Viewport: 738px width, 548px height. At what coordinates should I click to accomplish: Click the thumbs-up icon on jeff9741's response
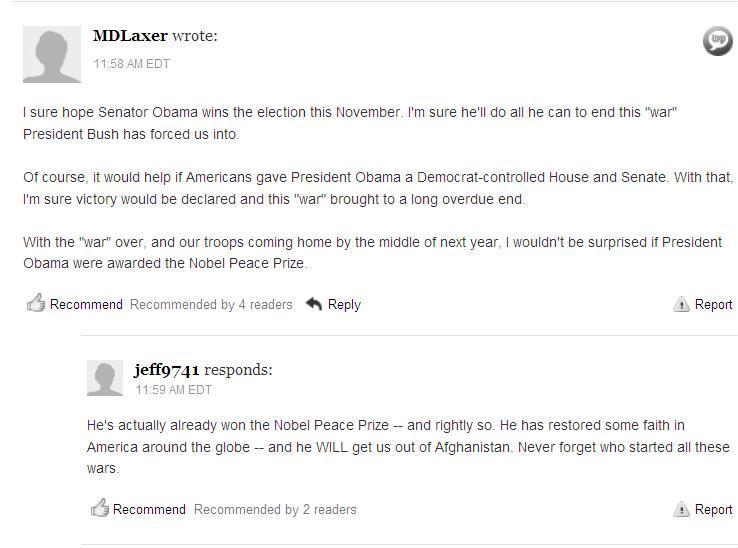point(99,508)
